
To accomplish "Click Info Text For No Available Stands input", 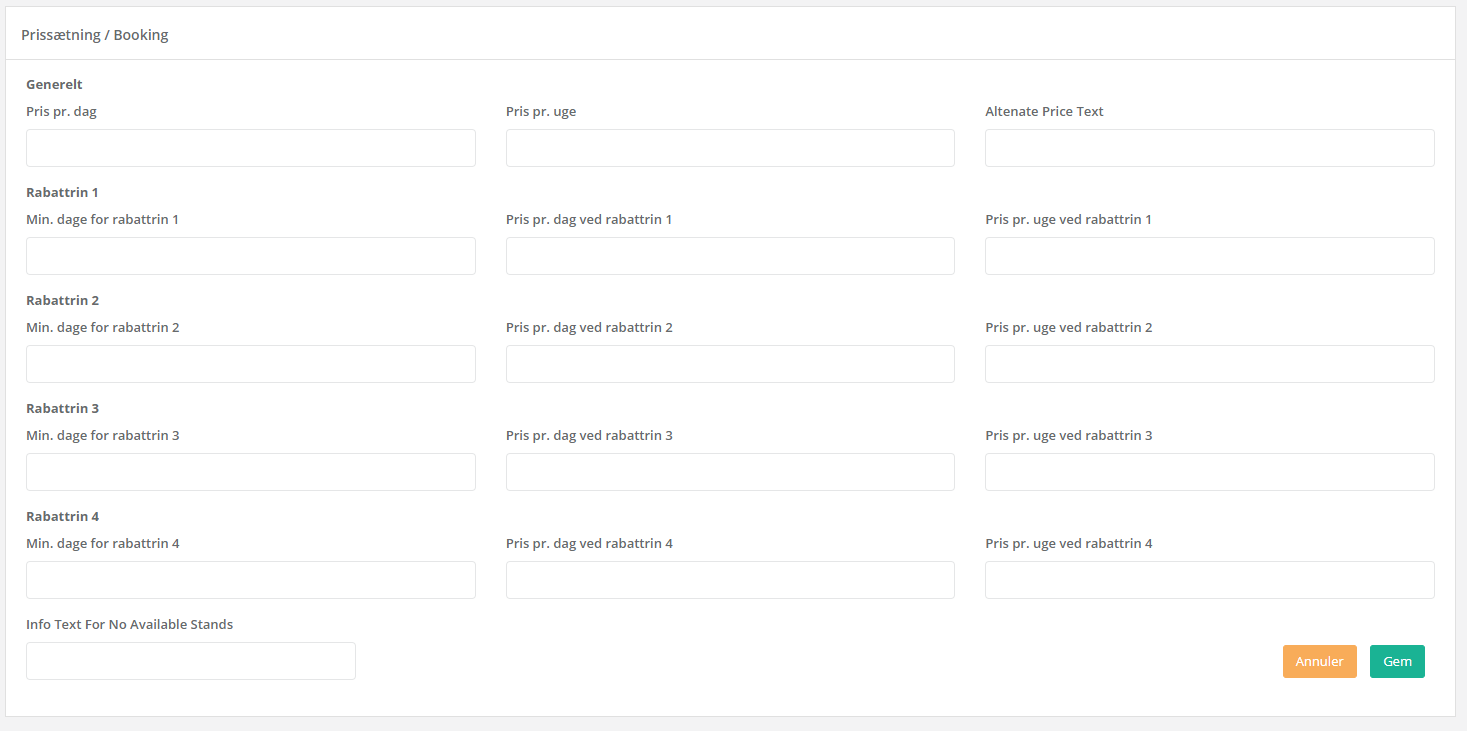I will click(191, 661).
